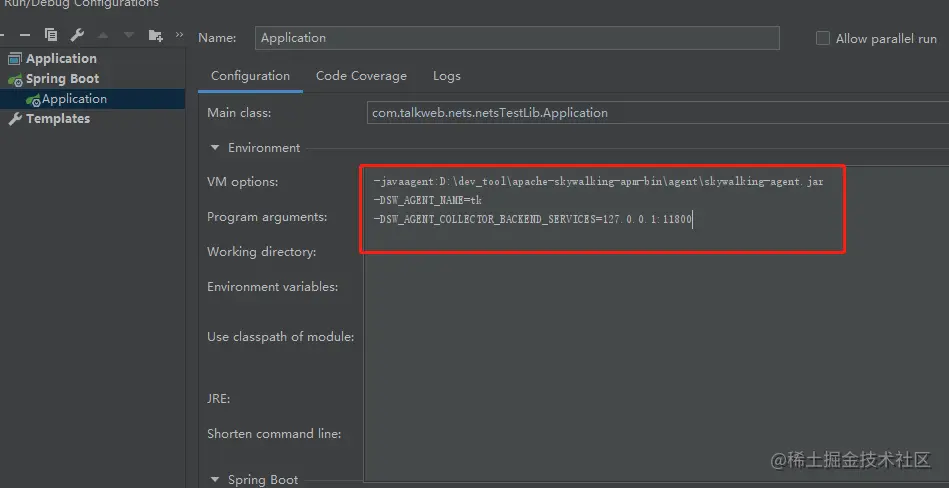Click the -javaagent line in VM options
Image resolution: width=949 pixels, height=488 pixels.
[x=599, y=181]
